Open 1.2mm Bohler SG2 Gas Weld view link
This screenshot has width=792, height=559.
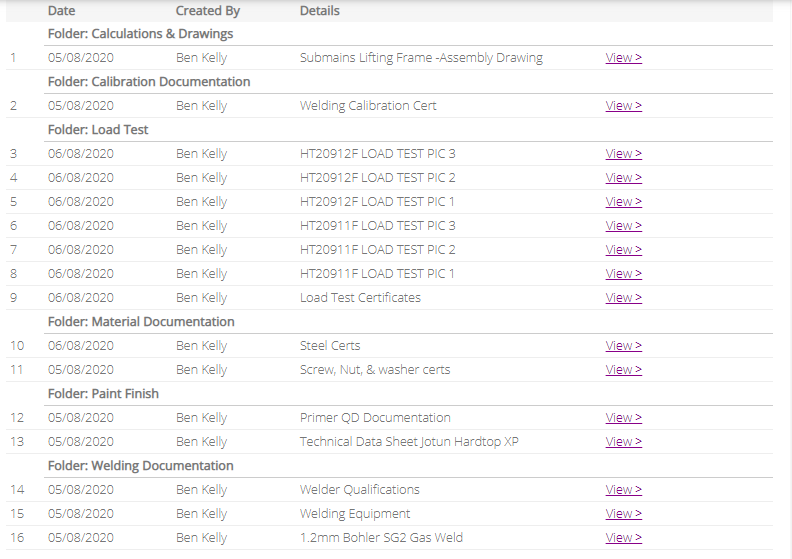(x=623, y=538)
